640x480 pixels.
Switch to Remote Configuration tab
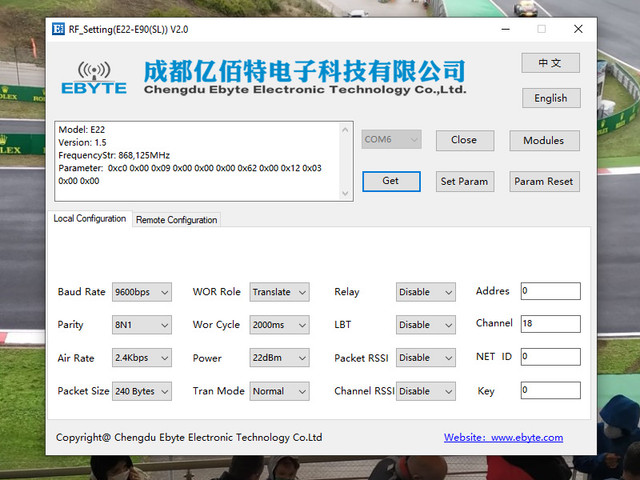click(176, 220)
